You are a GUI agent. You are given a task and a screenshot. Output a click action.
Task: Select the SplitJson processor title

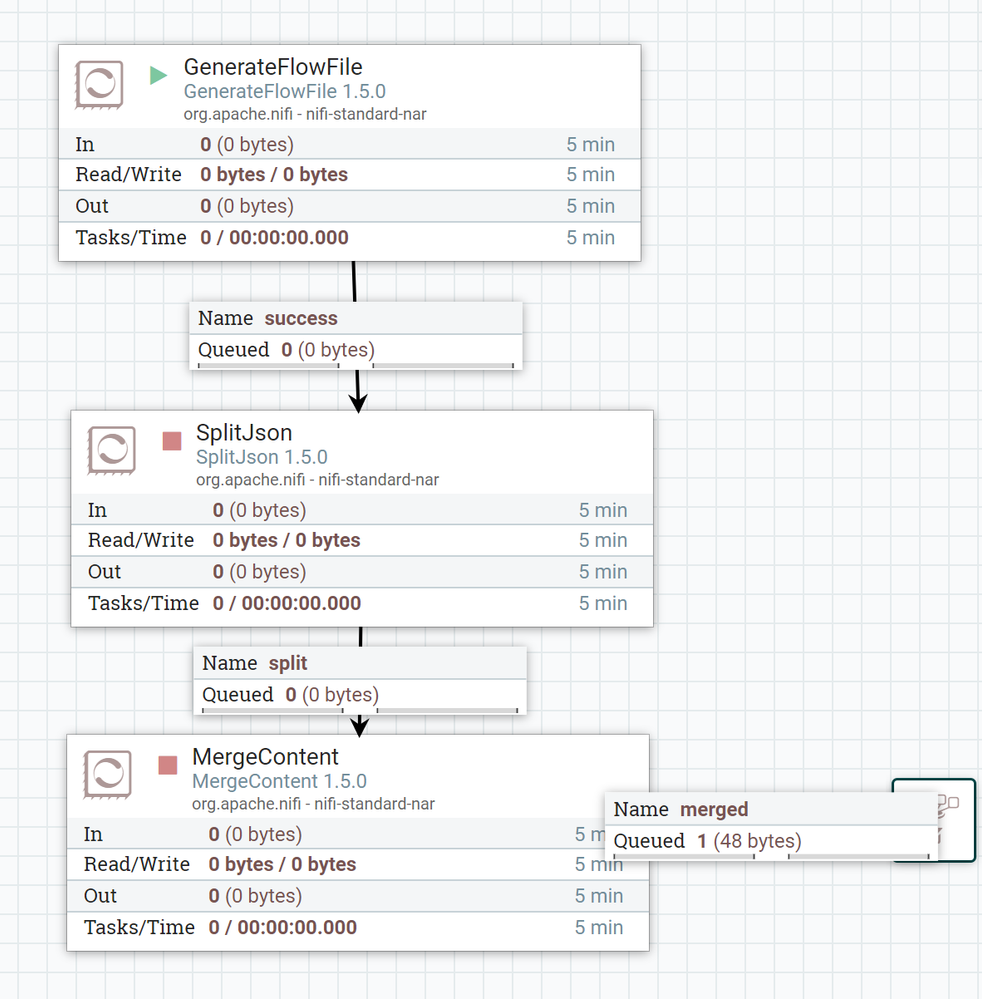243,433
